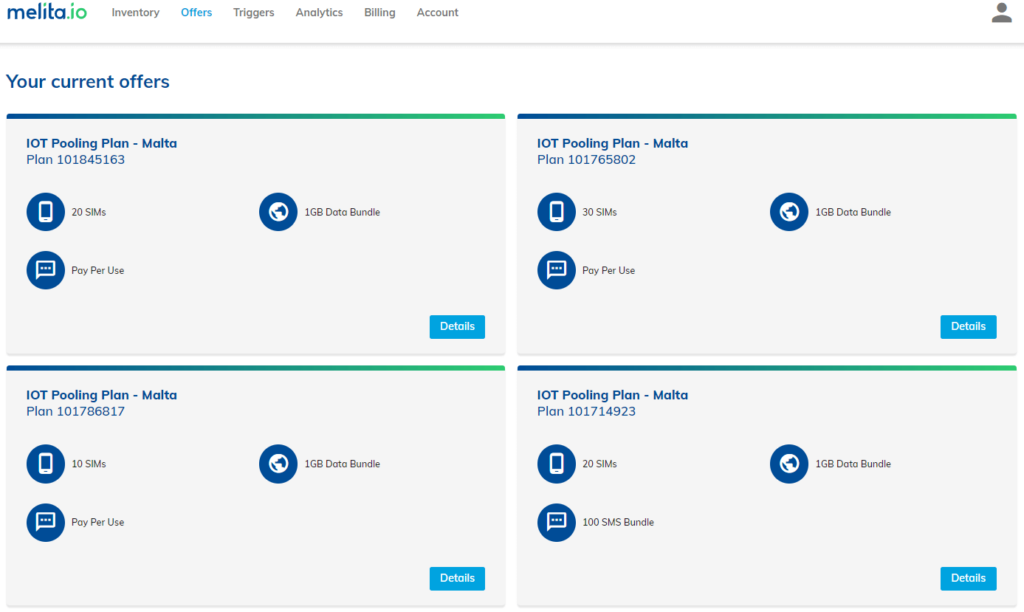This screenshot has height=612, width=1024.
Task: Open the Analytics page
Action: click(x=319, y=13)
